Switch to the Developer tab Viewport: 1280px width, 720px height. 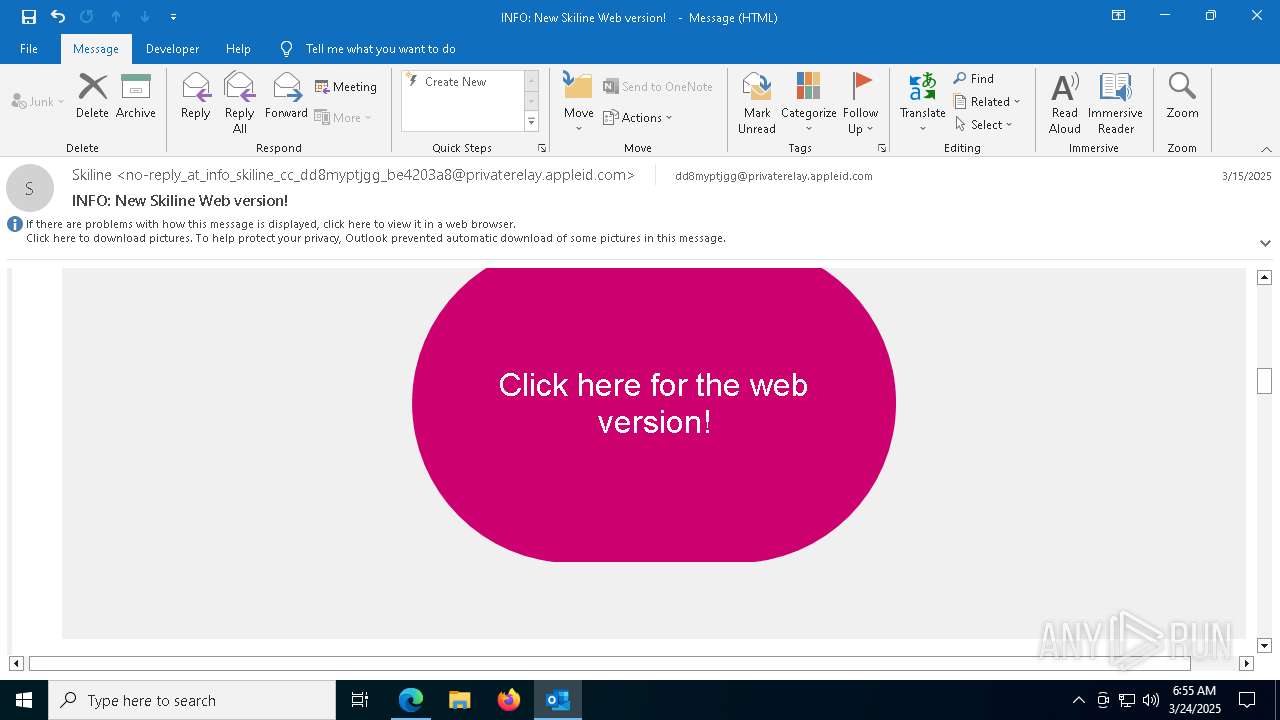coord(172,49)
